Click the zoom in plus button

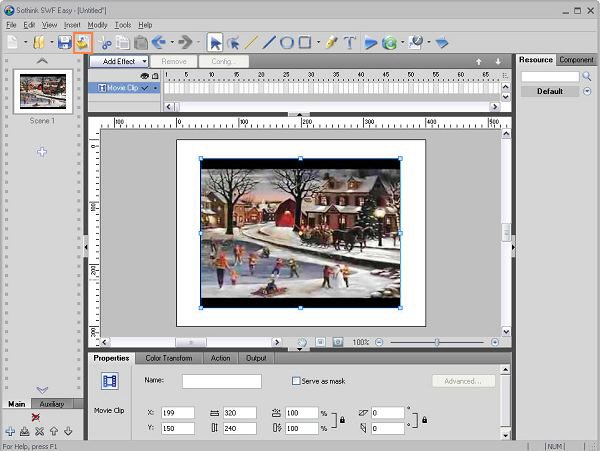point(494,342)
